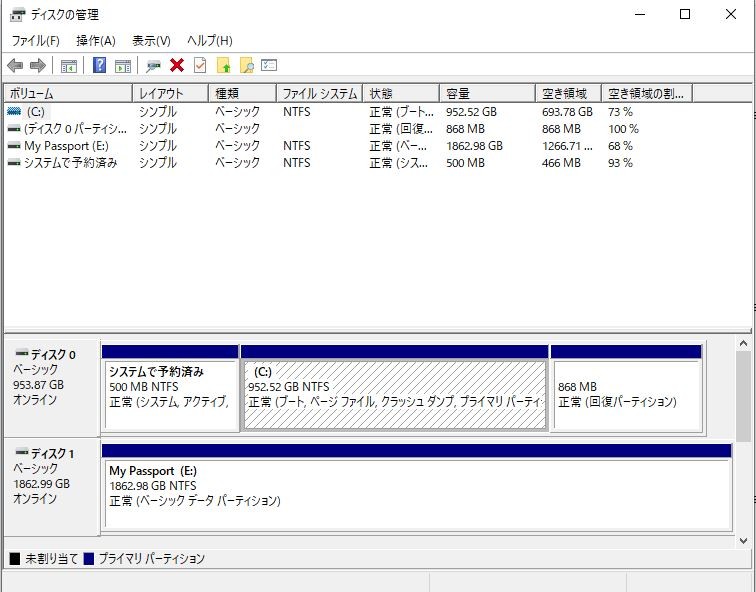Sort by ファイル システム column header
Image resolution: width=756 pixels, height=592 pixels.
[320, 93]
